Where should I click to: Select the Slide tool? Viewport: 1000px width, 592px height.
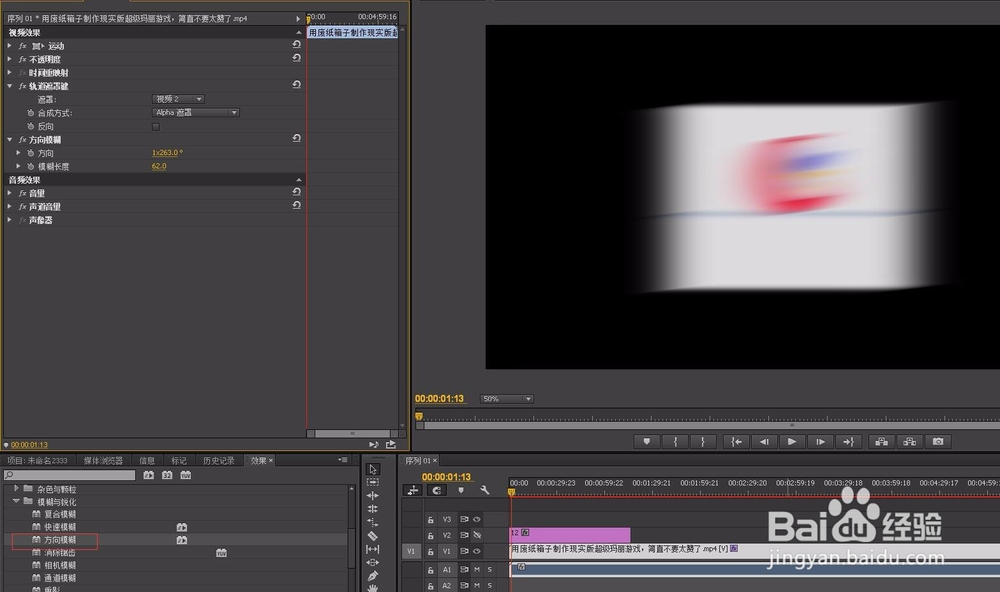tap(373, 563)
